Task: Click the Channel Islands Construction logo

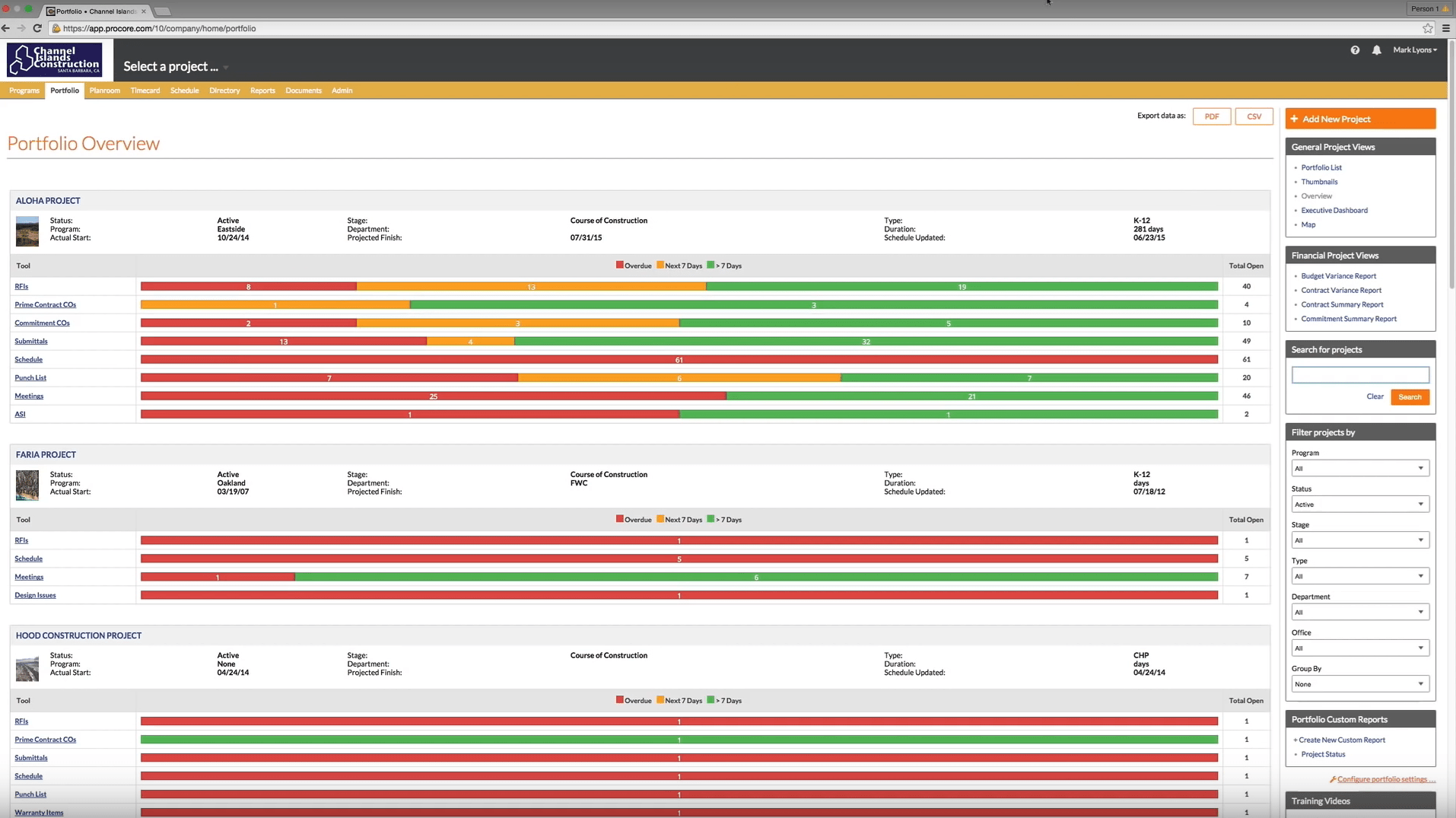Action: click(x=55, y=59)
